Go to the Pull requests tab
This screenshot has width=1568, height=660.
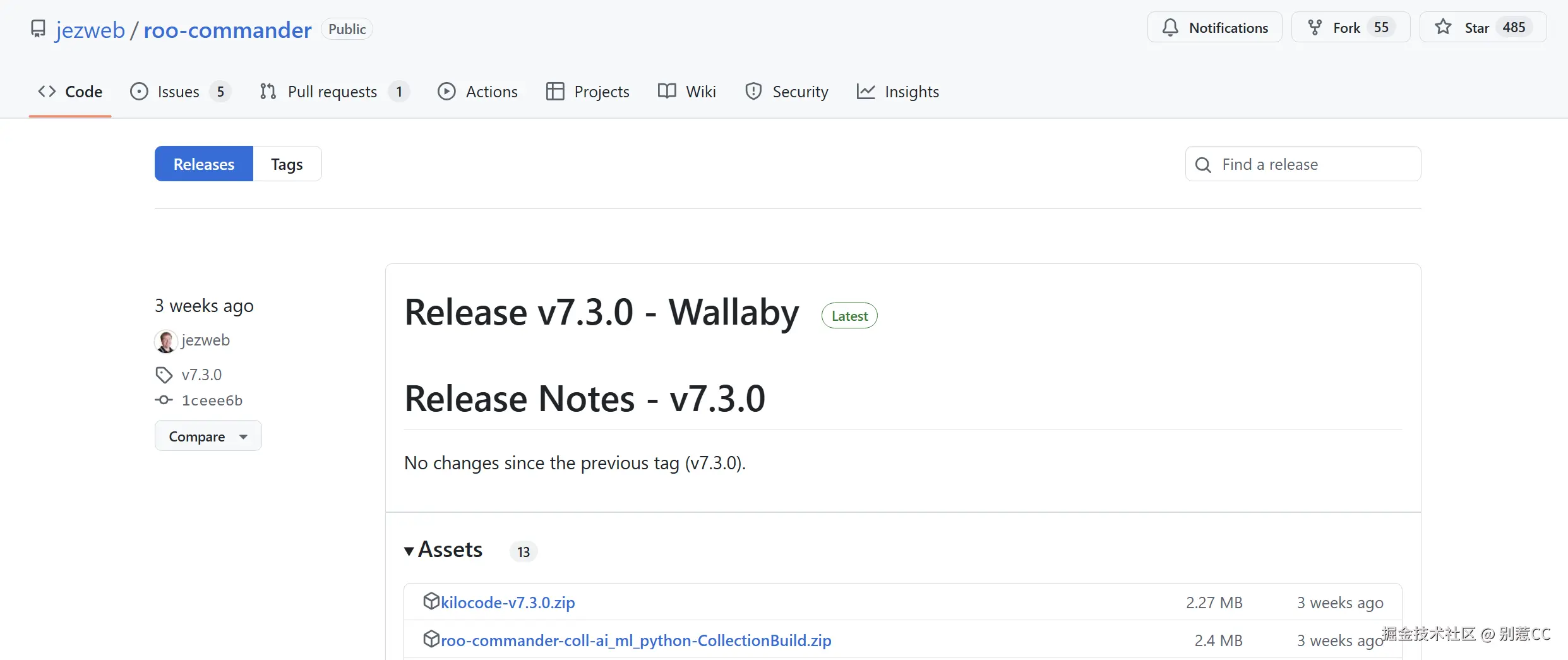click(x=332, y=92)
